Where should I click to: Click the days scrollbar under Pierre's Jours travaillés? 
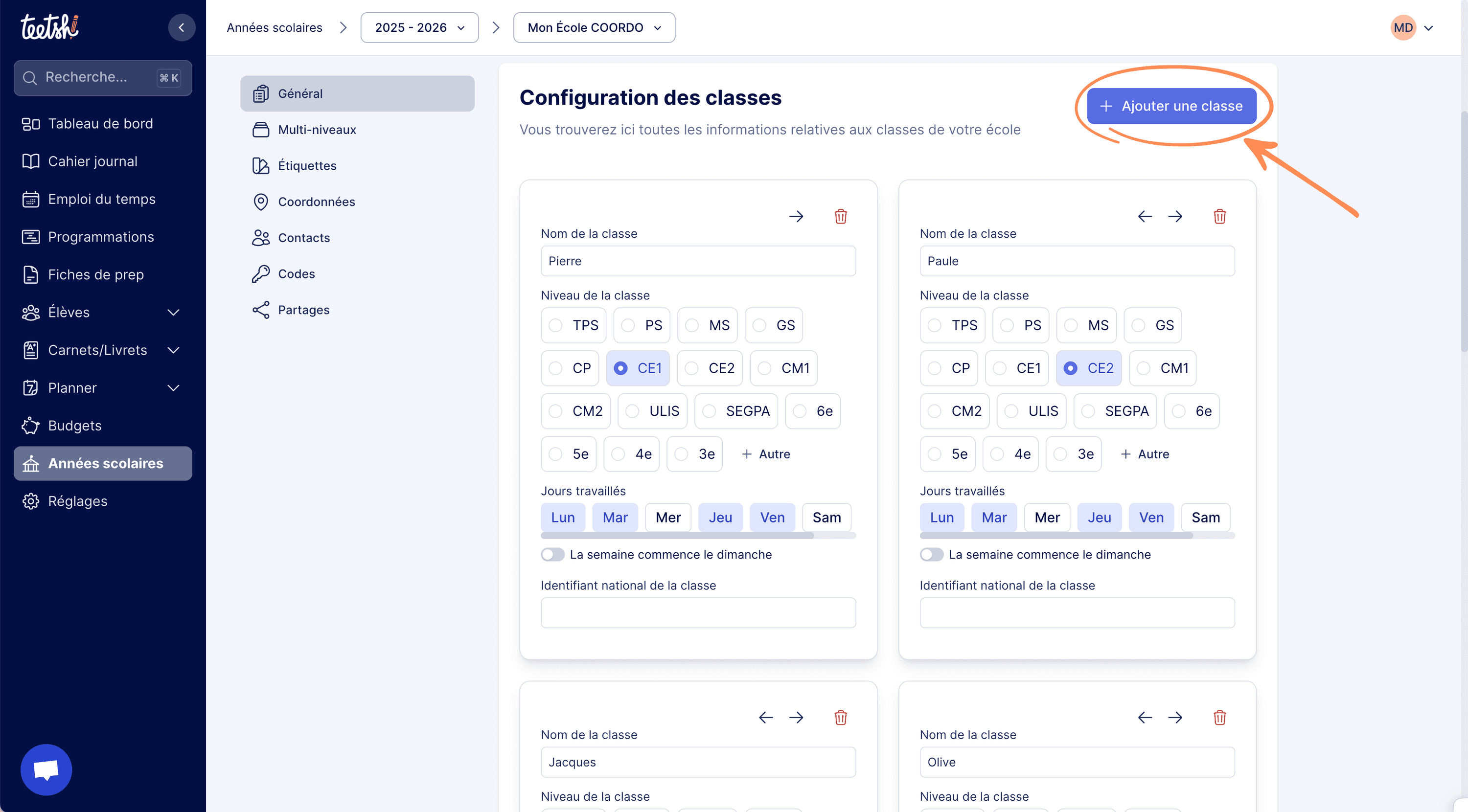pyautogui.click(x=677, y=536)
